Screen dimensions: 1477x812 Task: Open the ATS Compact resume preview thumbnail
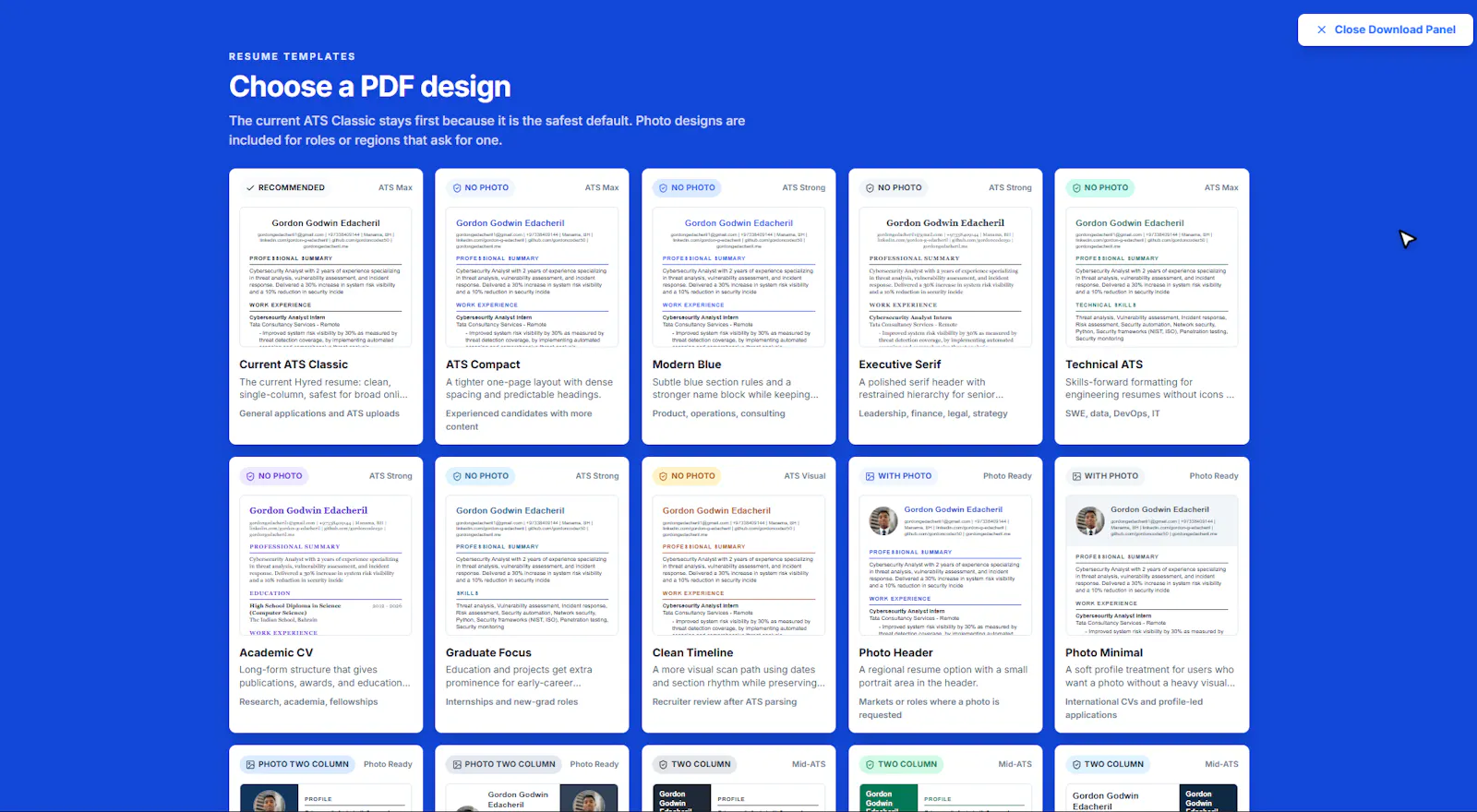tap(532, 277)
